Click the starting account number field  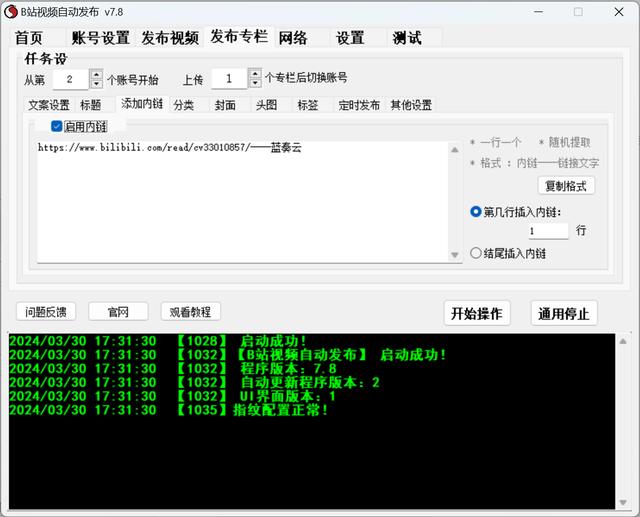pyautogui.click(x=71, y=79)
